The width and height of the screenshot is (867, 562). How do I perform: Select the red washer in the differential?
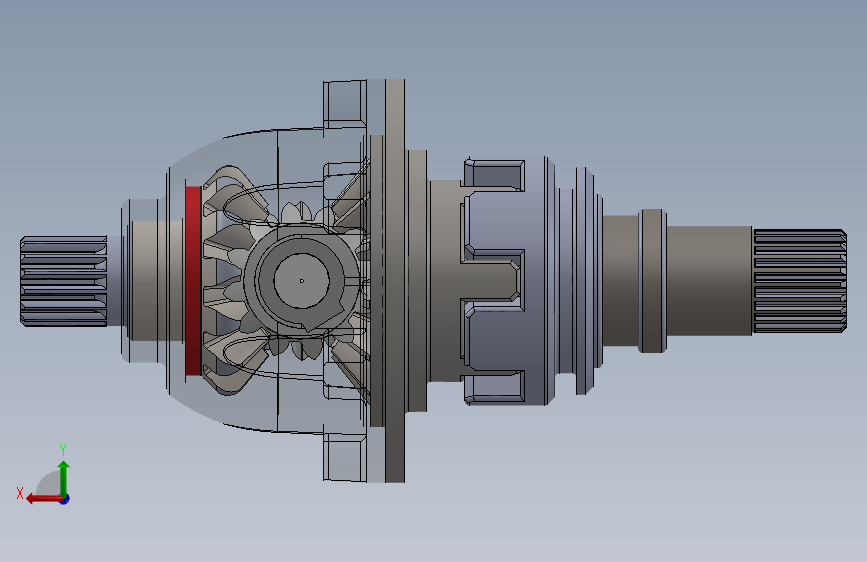[x=193, y=280]
